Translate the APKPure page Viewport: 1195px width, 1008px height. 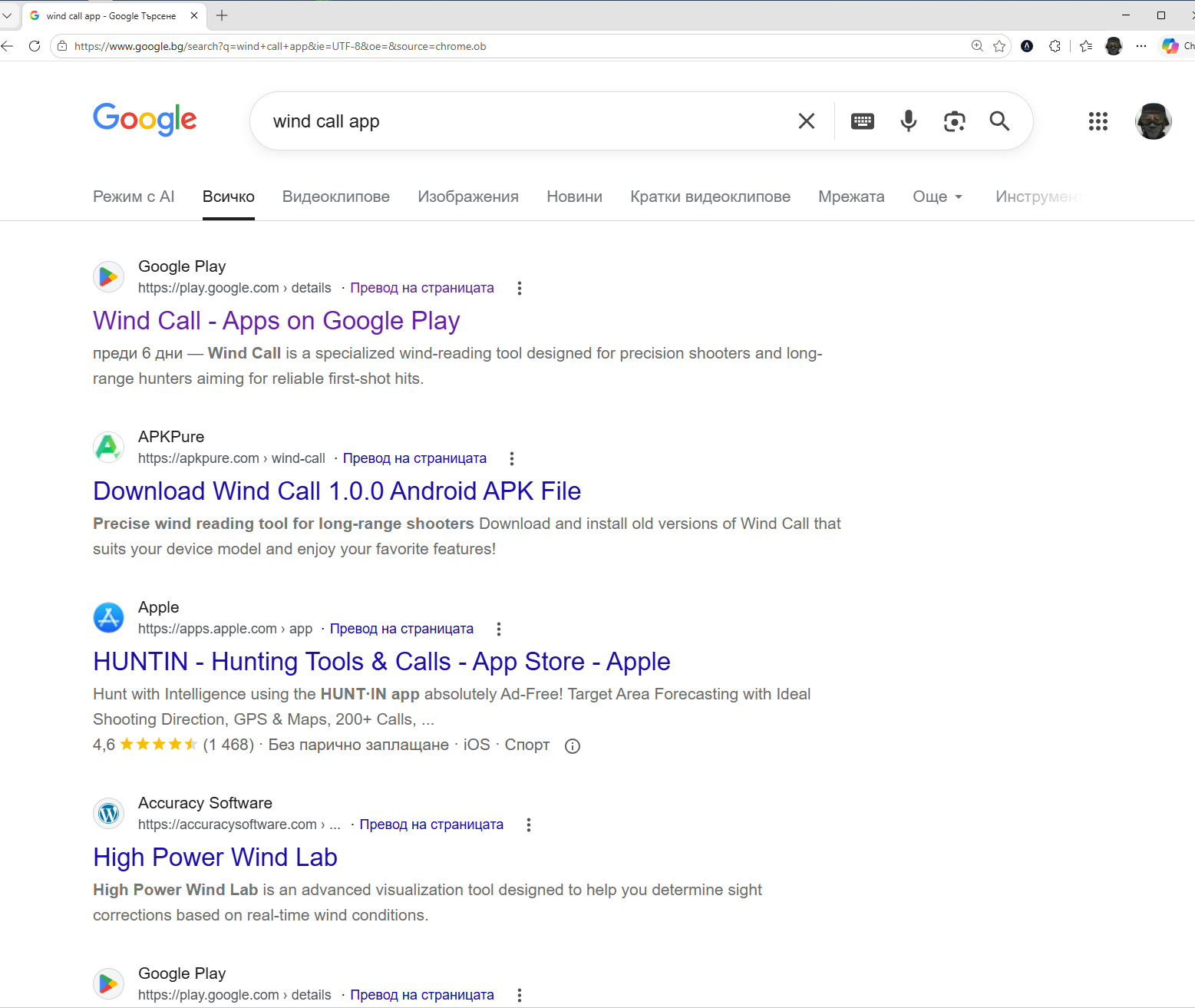(x=414, y=458)
